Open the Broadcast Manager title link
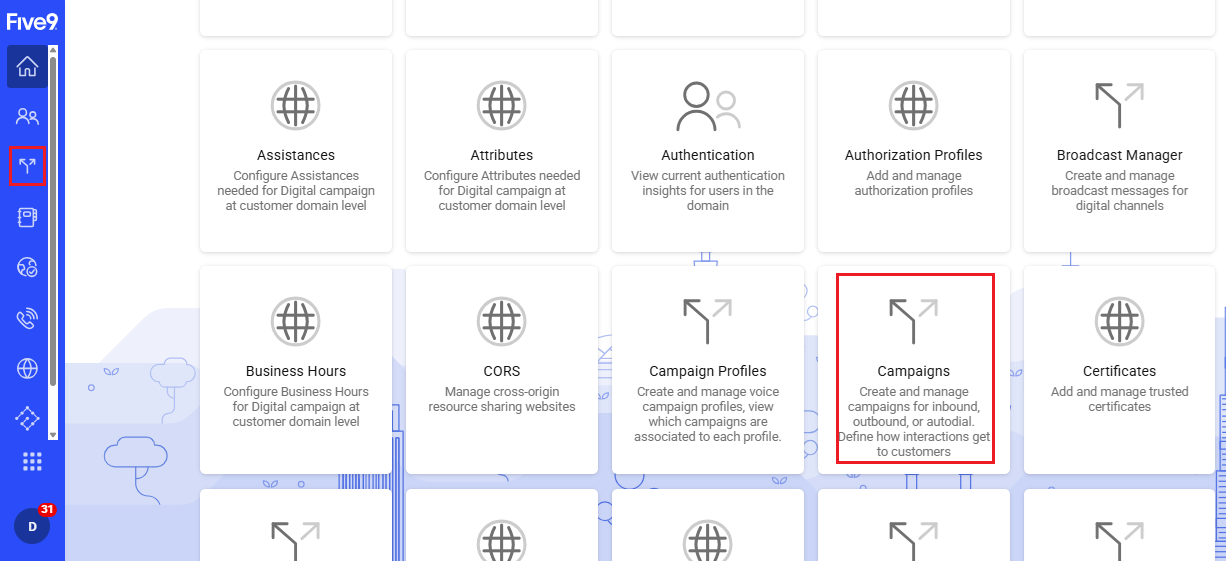This screenshot has width=1226, height=561. point(1119,155)
